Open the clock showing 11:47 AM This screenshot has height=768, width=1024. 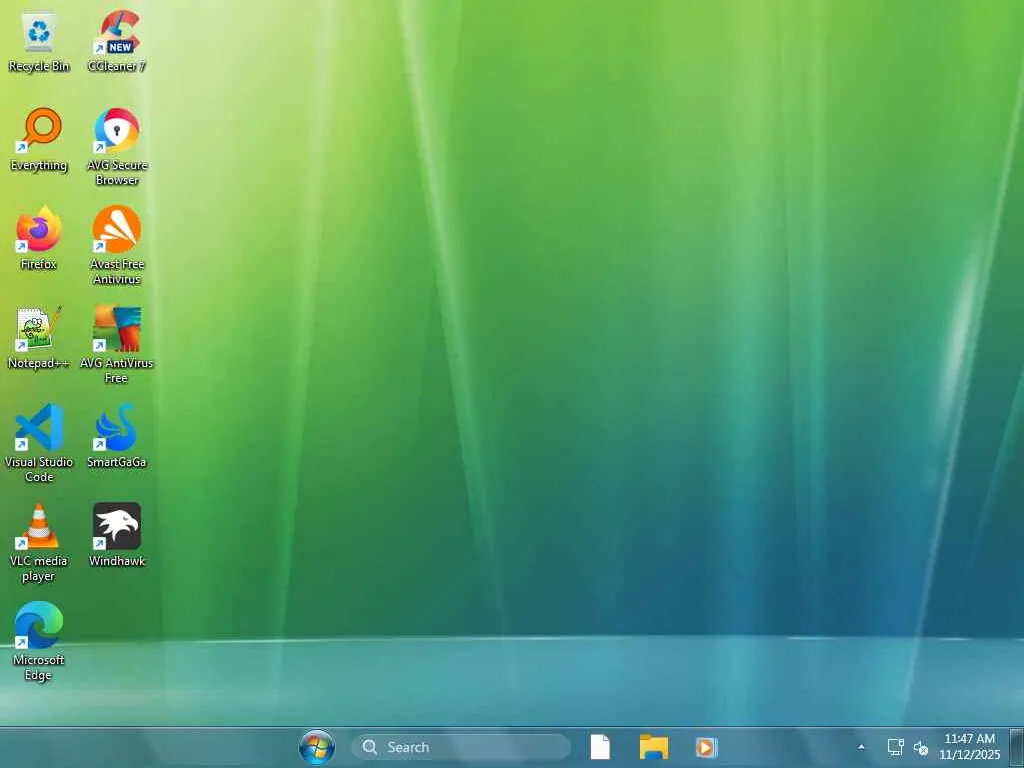[x=970, y=746]
